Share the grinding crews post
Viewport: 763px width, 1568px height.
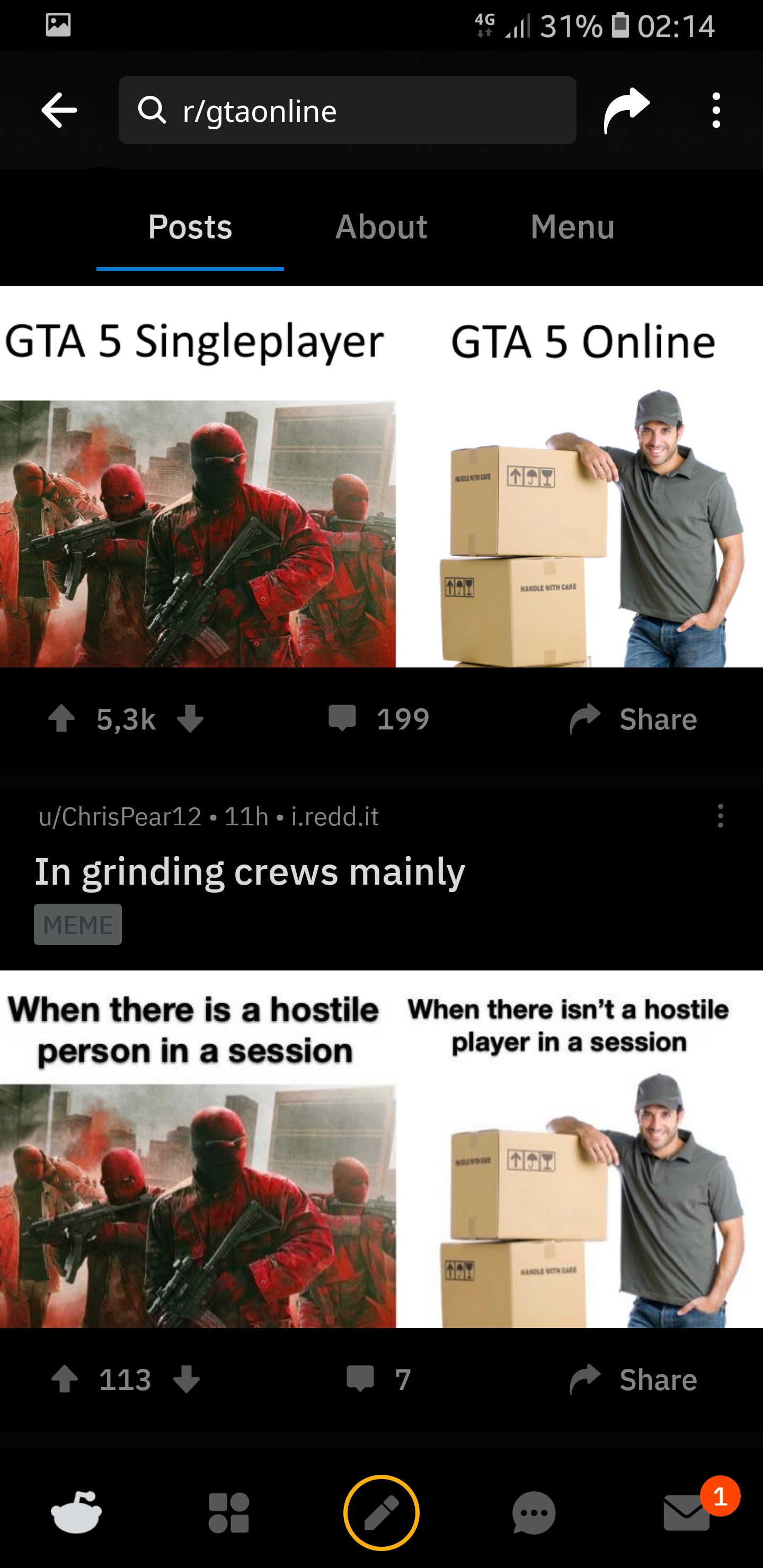coord(633,1379)
